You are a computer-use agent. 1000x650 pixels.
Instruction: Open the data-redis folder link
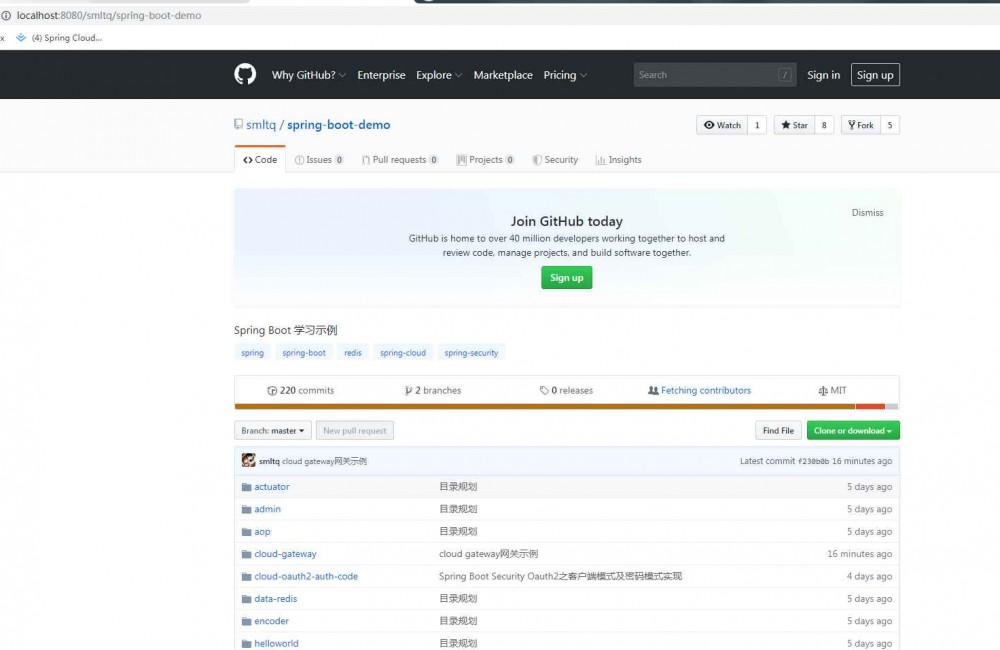point(275,598)
